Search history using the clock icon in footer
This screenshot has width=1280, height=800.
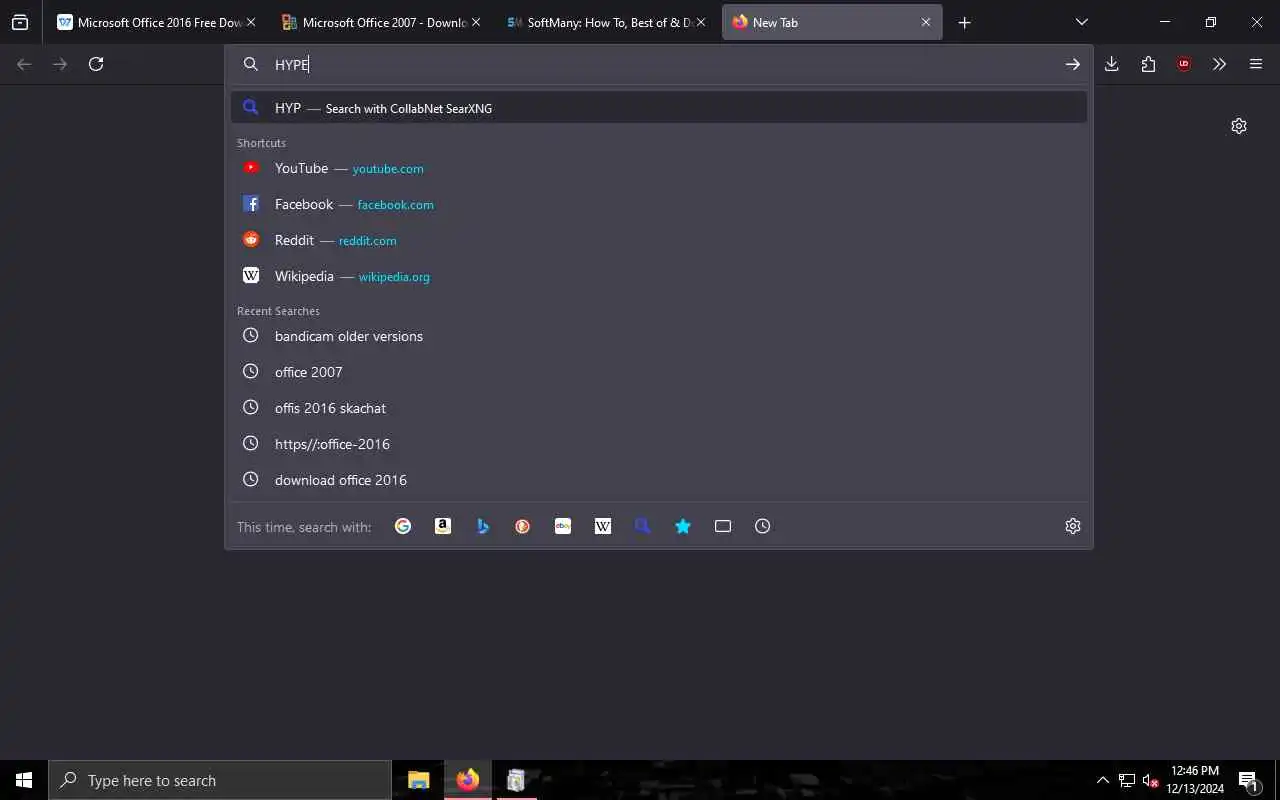coord(763,526)
